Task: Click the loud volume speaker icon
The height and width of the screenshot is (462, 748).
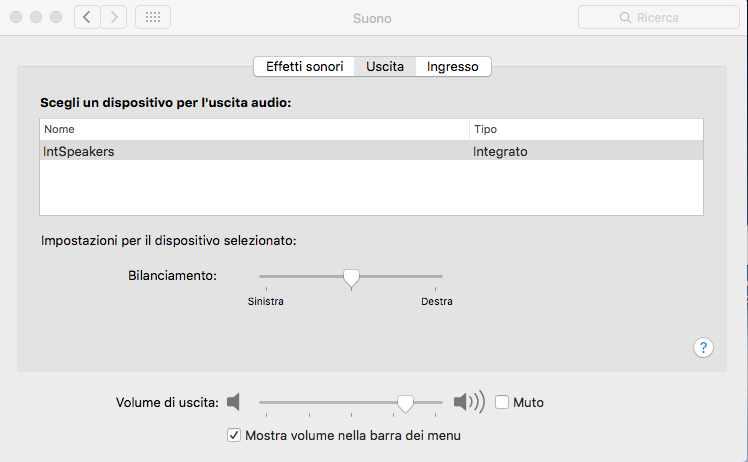Action: pos(468,402)
